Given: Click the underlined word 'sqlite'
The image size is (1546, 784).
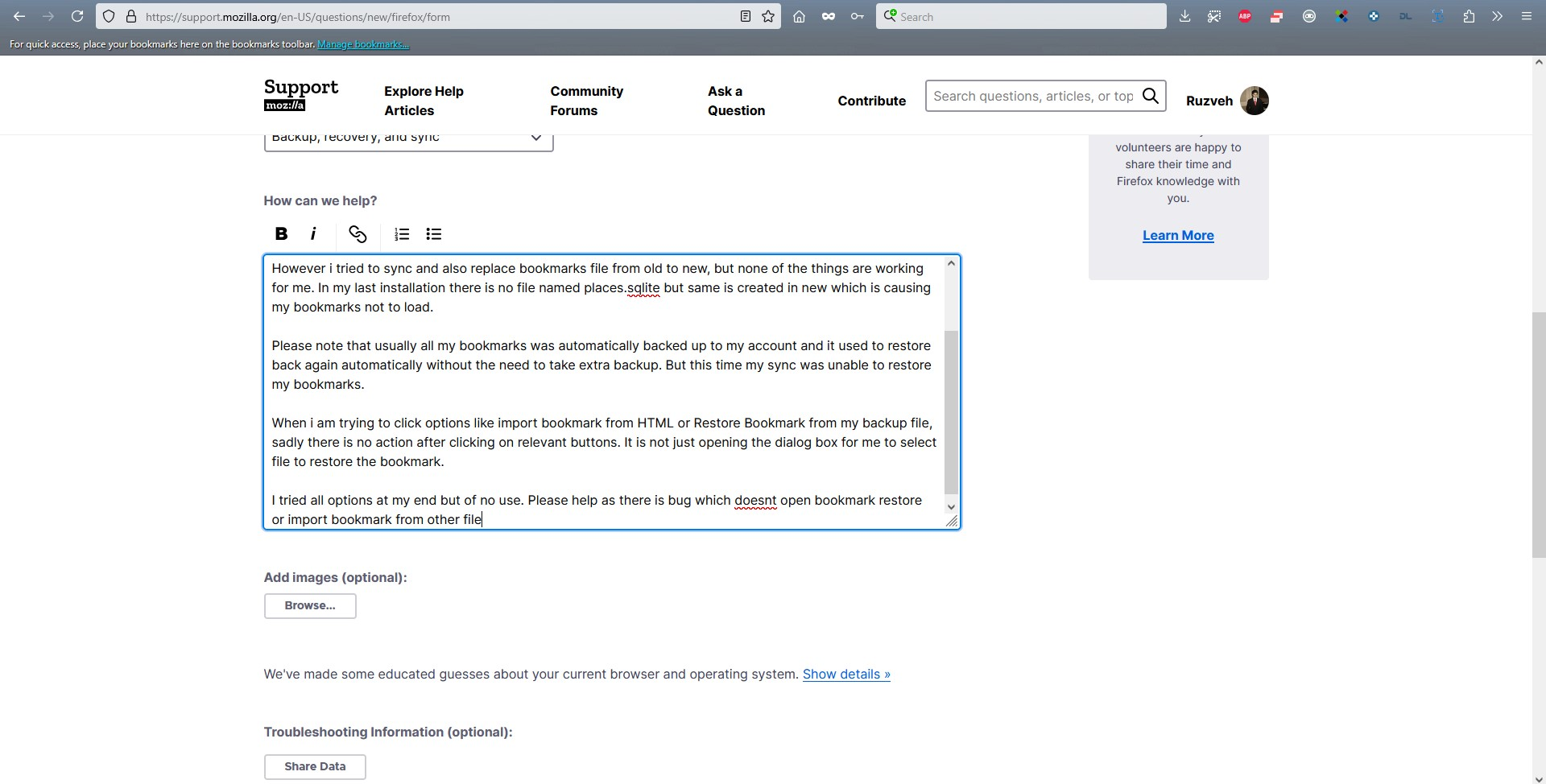Looking at the screenshot, I should click(643, 287).
